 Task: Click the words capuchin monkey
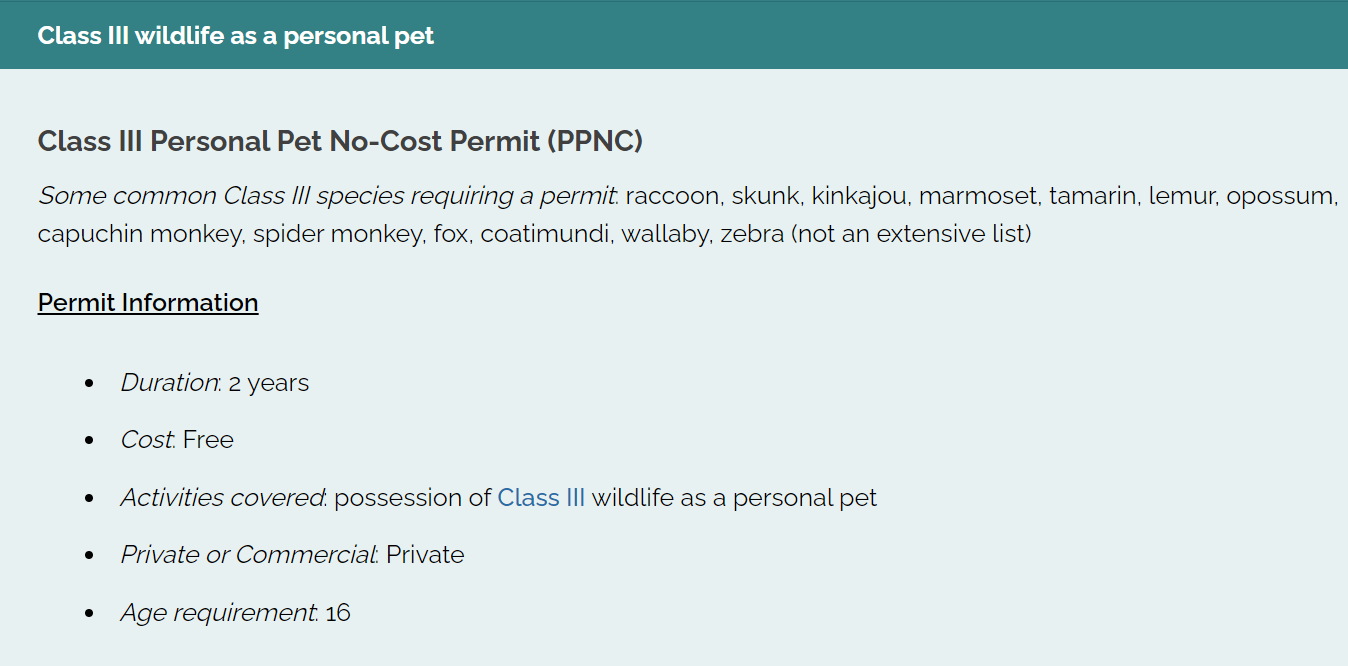pyautogui.click(x=138, y=235)
